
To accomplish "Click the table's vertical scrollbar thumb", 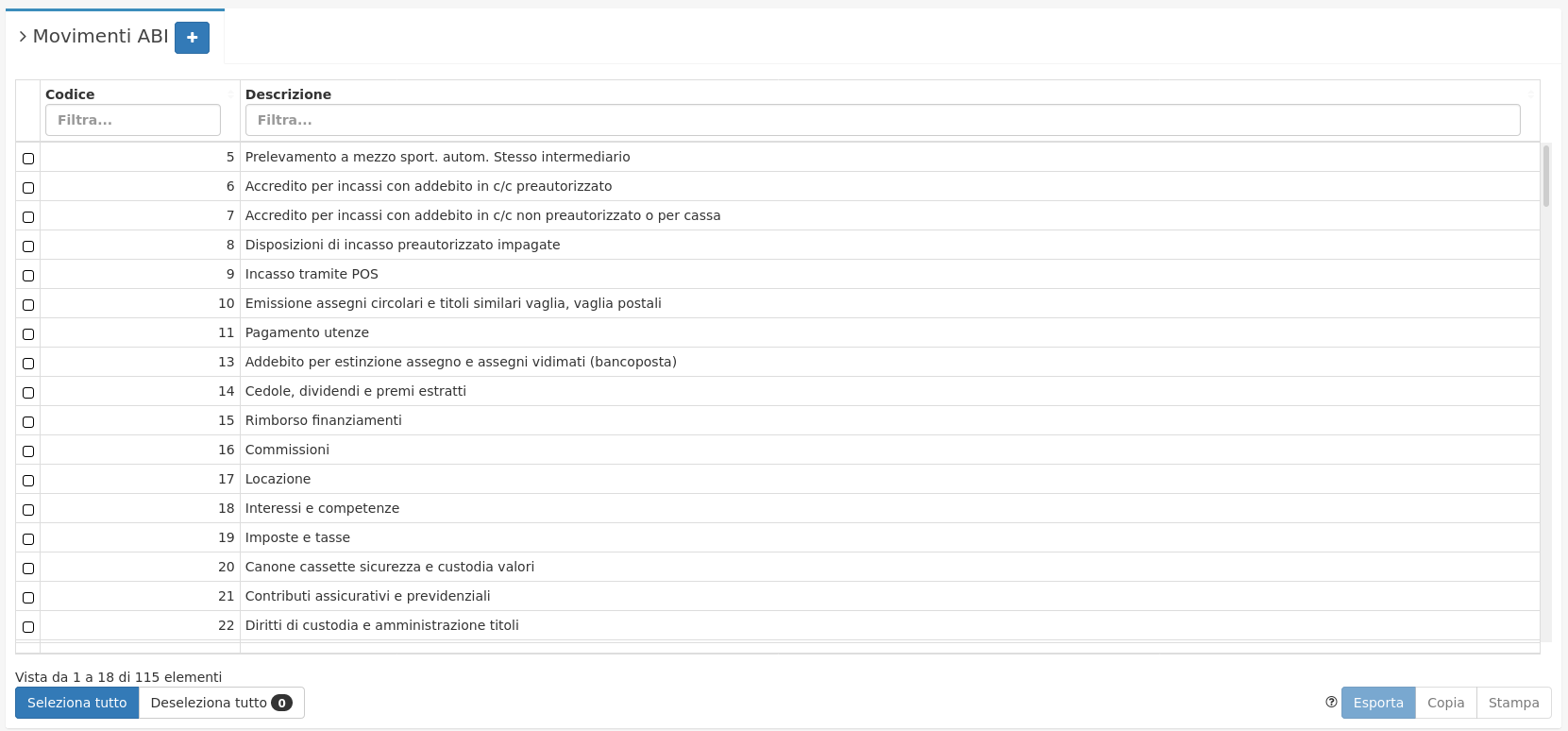I will pyautogui.click(x=1545, y=176).
